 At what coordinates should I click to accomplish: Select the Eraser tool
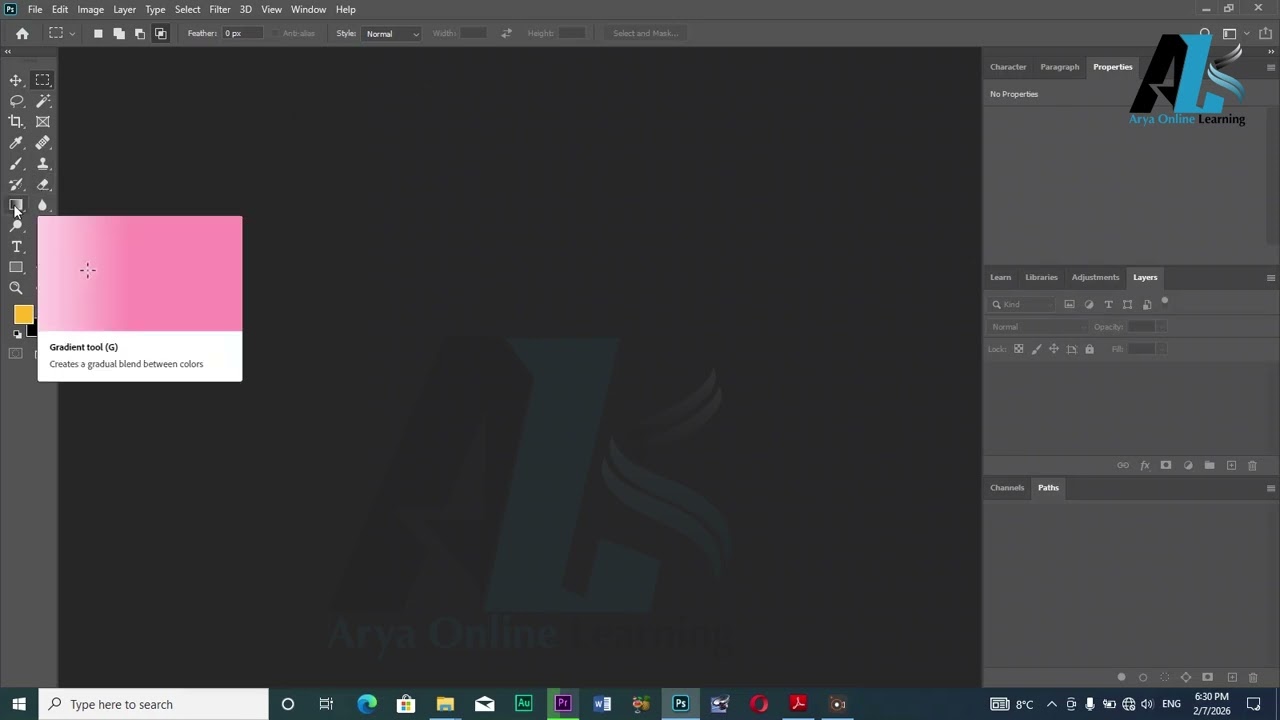pos(43,185)
